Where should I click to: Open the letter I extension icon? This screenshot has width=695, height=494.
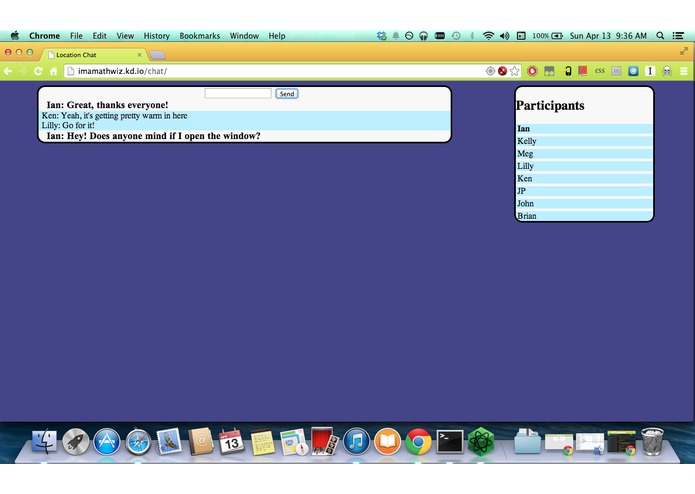[650, 71]
